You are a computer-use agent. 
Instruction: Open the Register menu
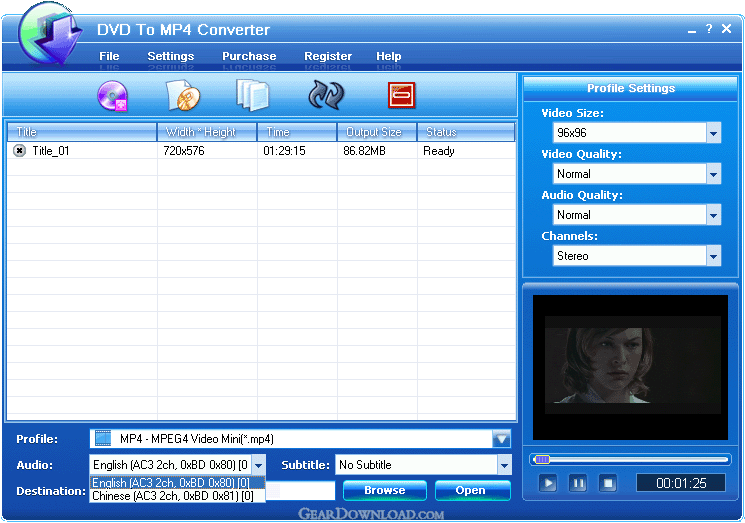pos(328,56)
